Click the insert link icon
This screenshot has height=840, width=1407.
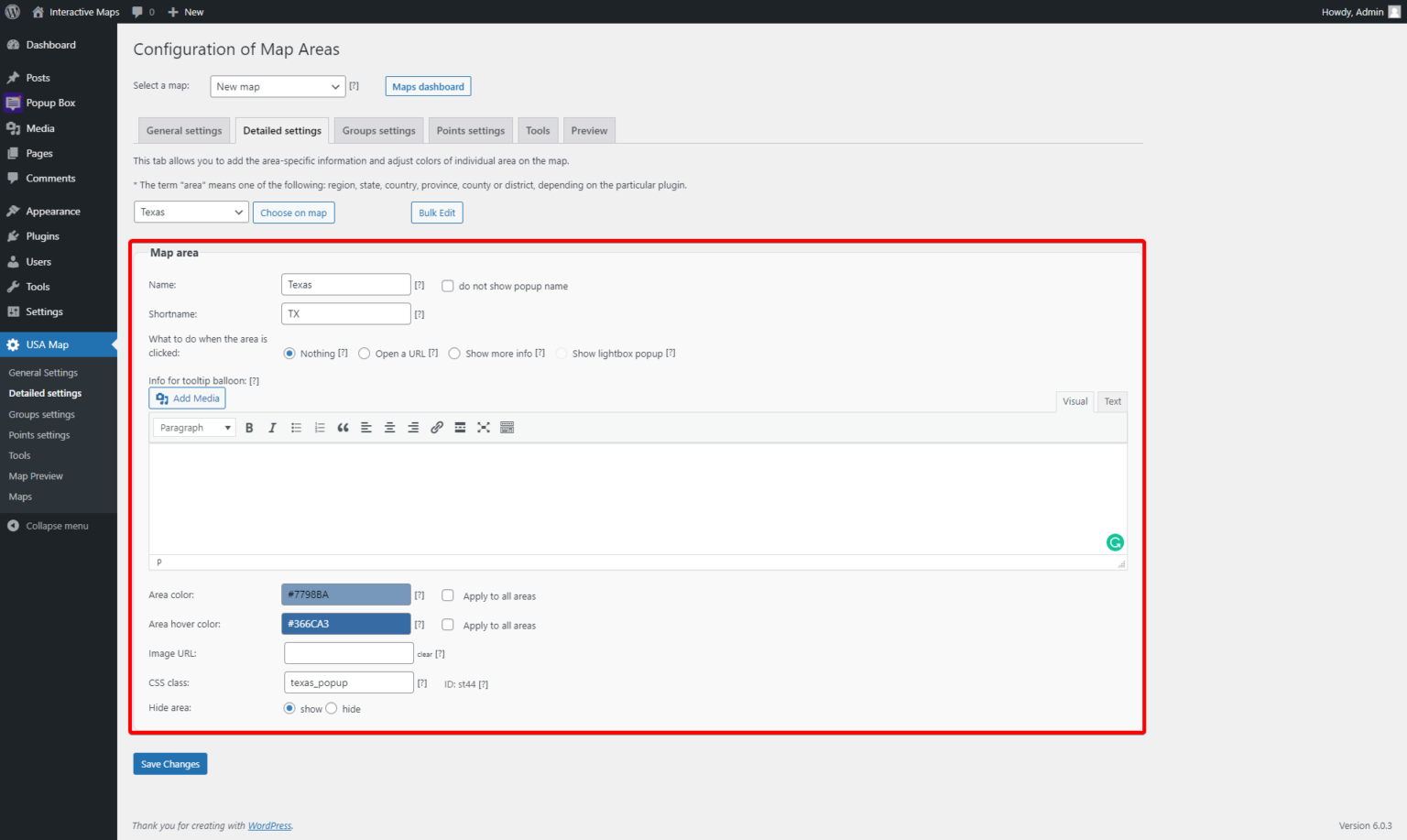[437, 428]
